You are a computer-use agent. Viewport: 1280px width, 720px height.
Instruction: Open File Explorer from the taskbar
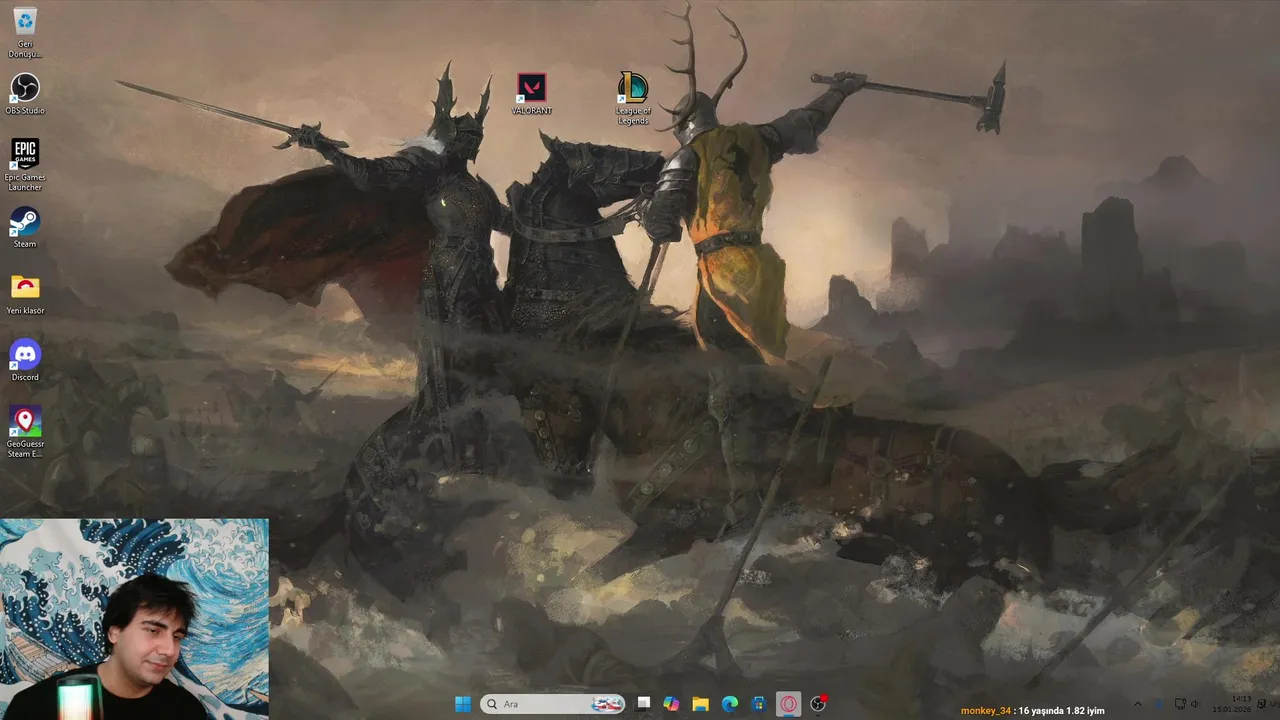click(x=701, y=704)
